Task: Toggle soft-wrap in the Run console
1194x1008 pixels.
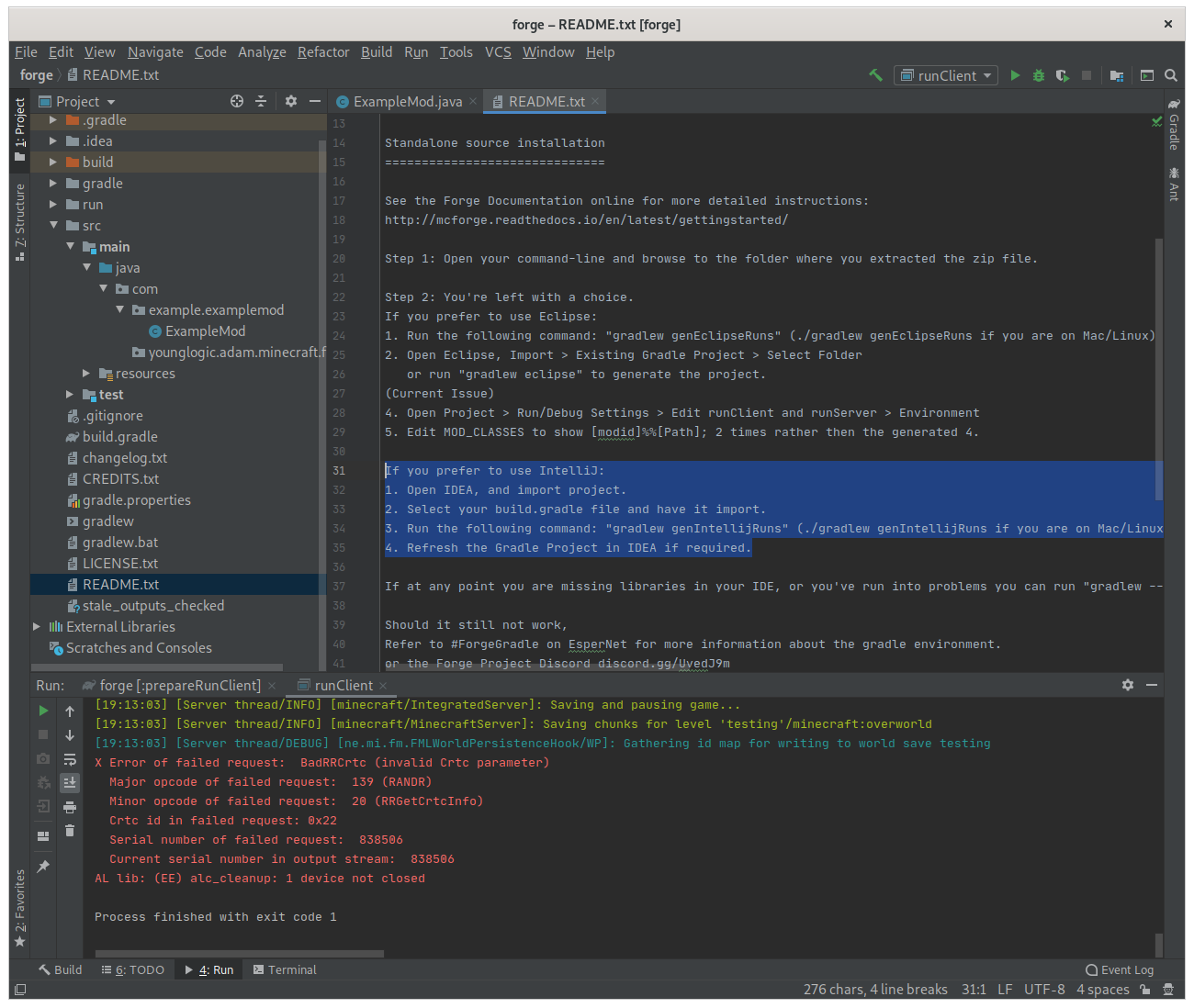Action: pos(70,759)
